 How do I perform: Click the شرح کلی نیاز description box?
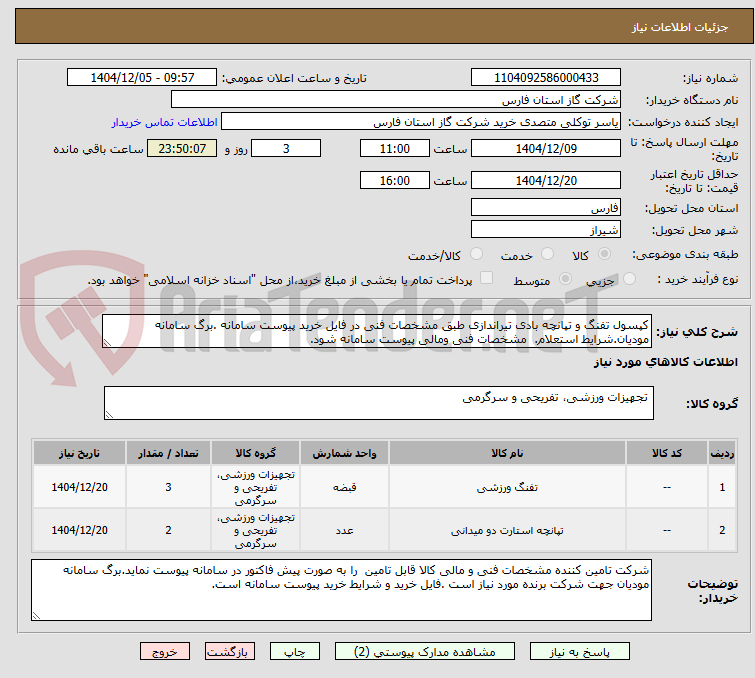pos(377,331)
